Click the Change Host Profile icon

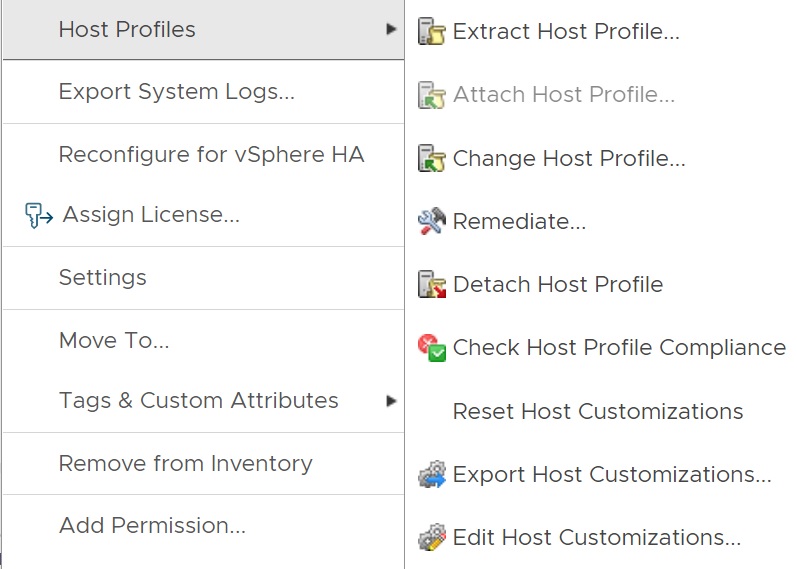[431, 158]
